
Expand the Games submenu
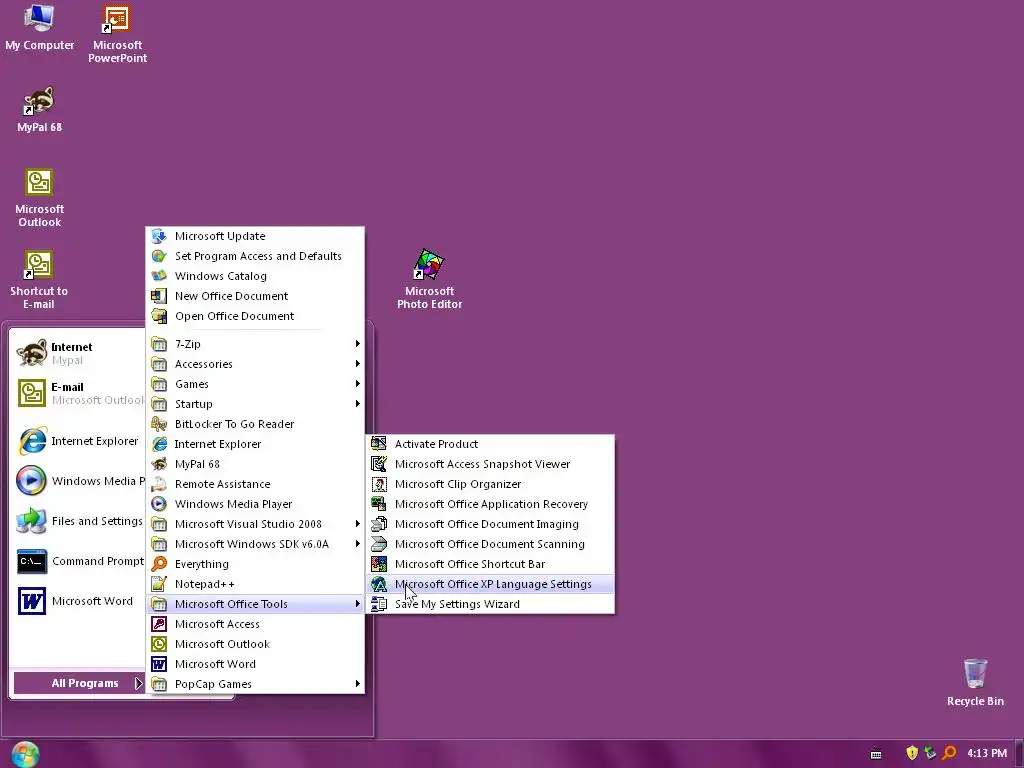tap(255, 384)
